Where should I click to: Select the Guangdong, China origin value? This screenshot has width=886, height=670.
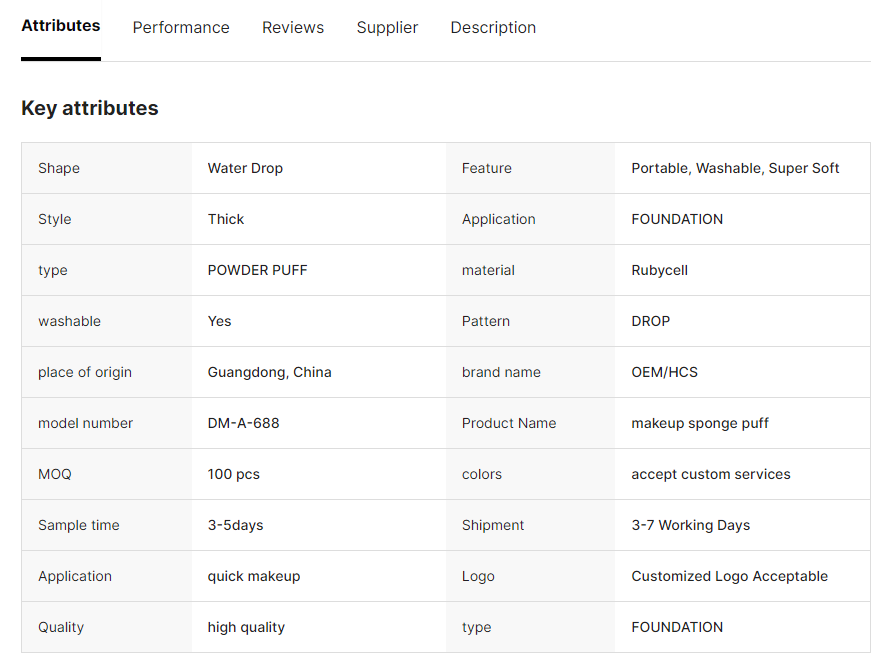click(x=269, y=372)
